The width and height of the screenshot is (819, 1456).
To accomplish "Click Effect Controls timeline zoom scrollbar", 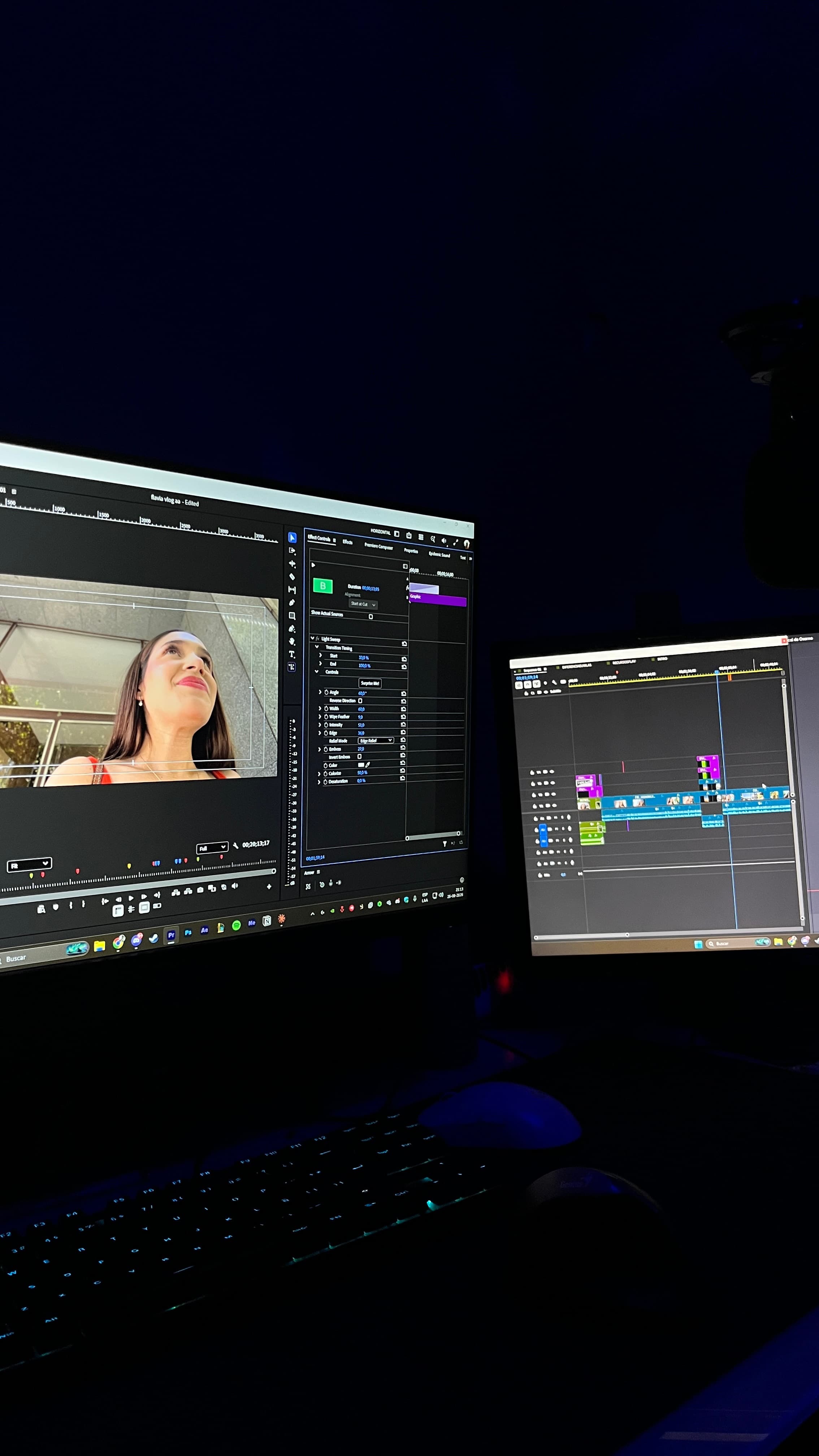I will click(433, 835).
